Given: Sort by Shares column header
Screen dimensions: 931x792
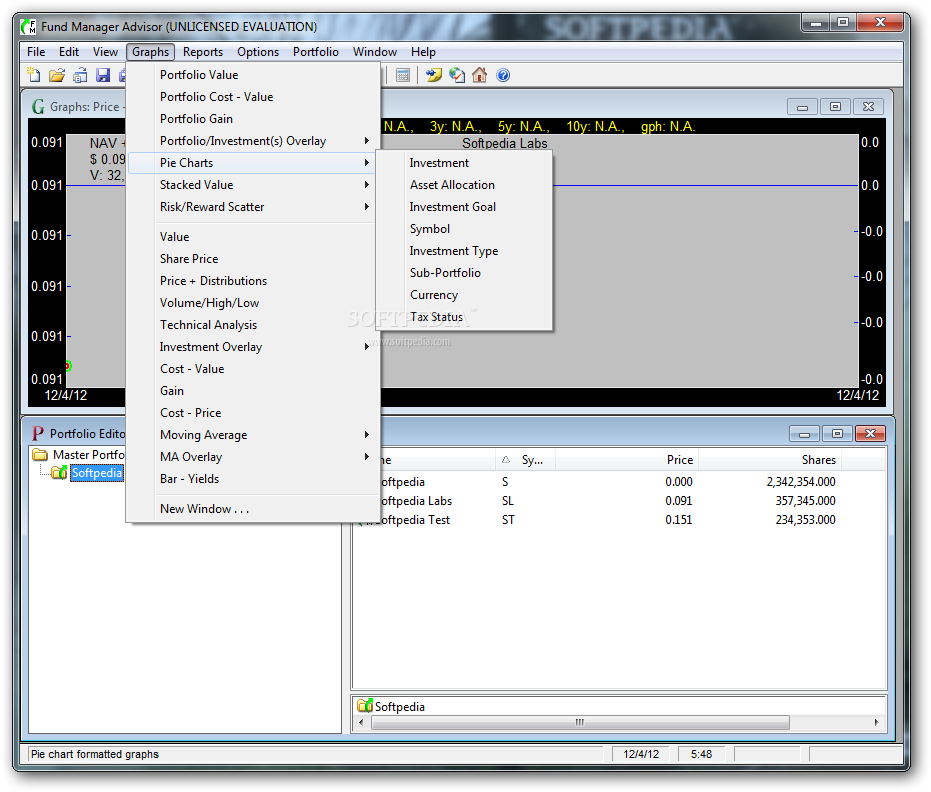Looking at the screenshot, I should point(770,460).
